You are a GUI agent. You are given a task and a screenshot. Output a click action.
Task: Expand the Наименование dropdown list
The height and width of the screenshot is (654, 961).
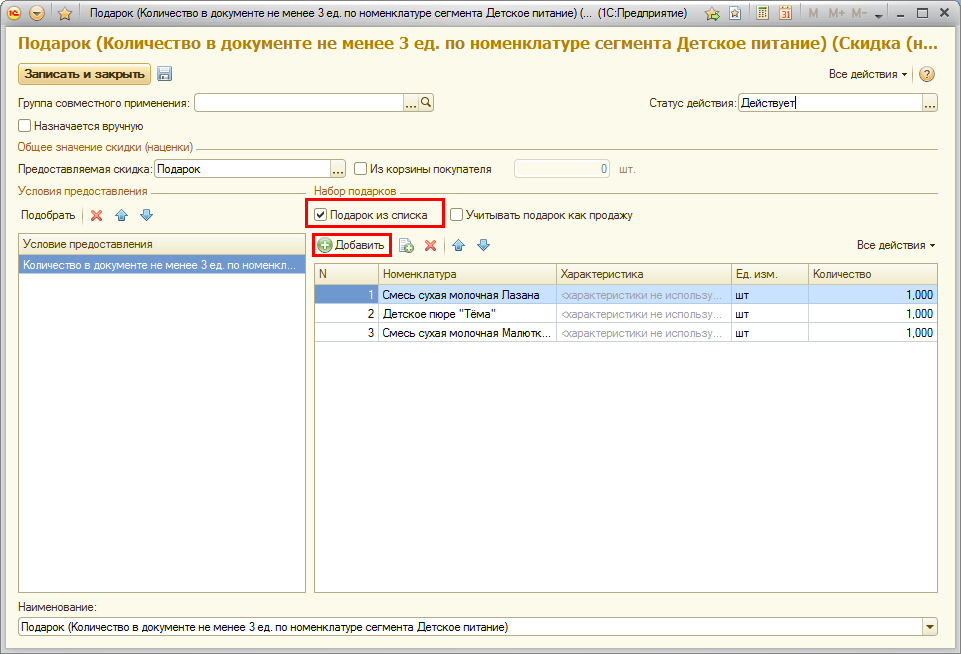point(930,627)
